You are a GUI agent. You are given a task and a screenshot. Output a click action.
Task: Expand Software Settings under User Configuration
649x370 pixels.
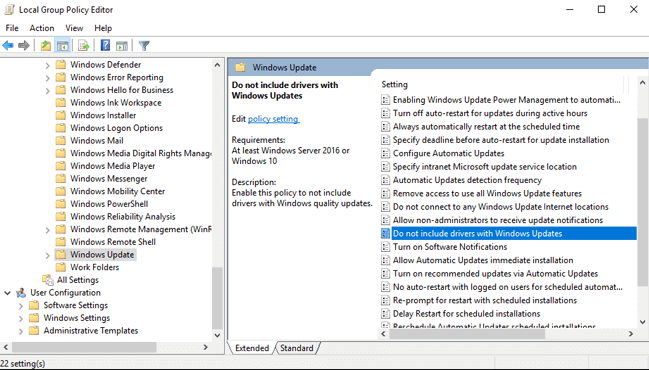pos(21,306)
